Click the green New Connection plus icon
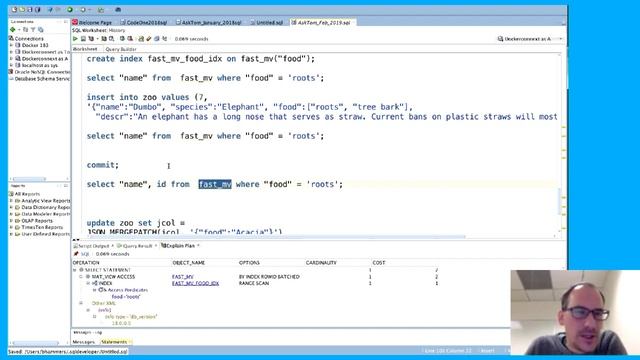This screenshot has height=360, width=640. click(x=13, y=30)
